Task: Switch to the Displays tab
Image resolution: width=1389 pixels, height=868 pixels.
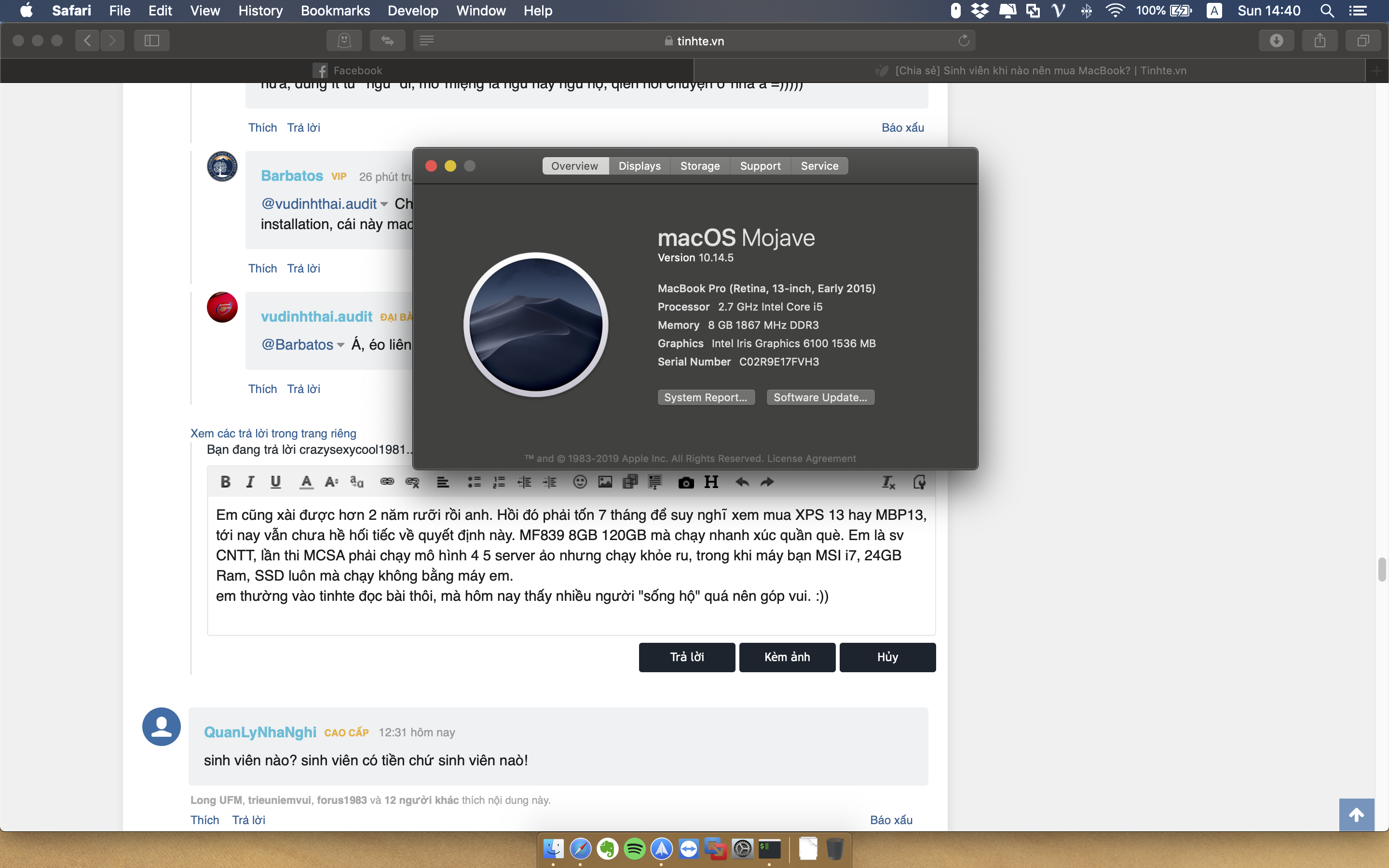Action: point(639,166)
